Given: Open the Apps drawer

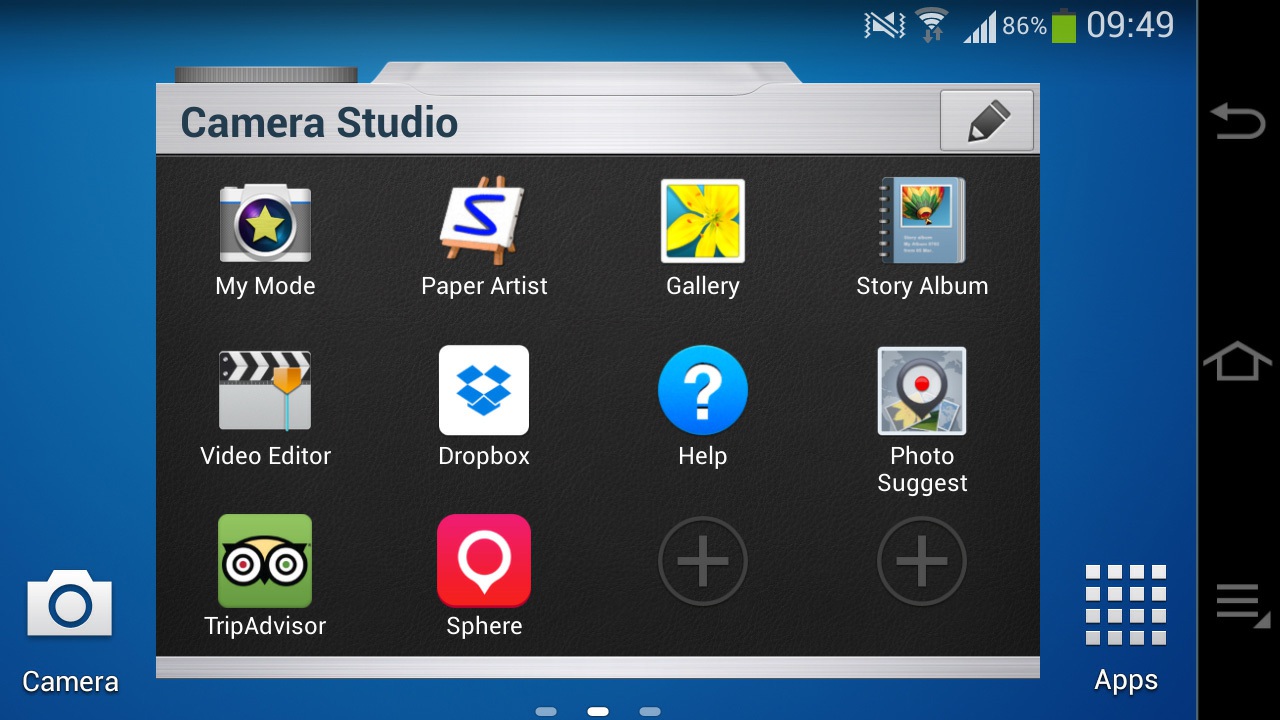Looking at the screenshot, I should coord(1126,629).
